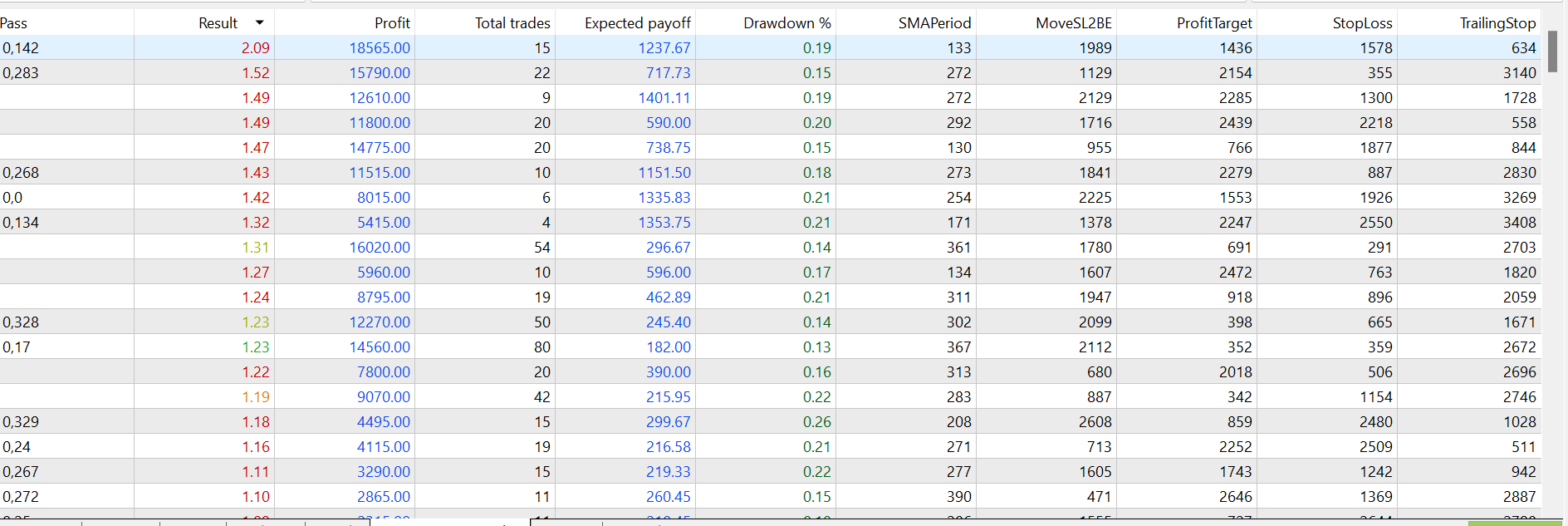This screenshot has width=1568, height=526.
Task: Select ProfitTarget value 2472
Action: tap(1235, 273)
